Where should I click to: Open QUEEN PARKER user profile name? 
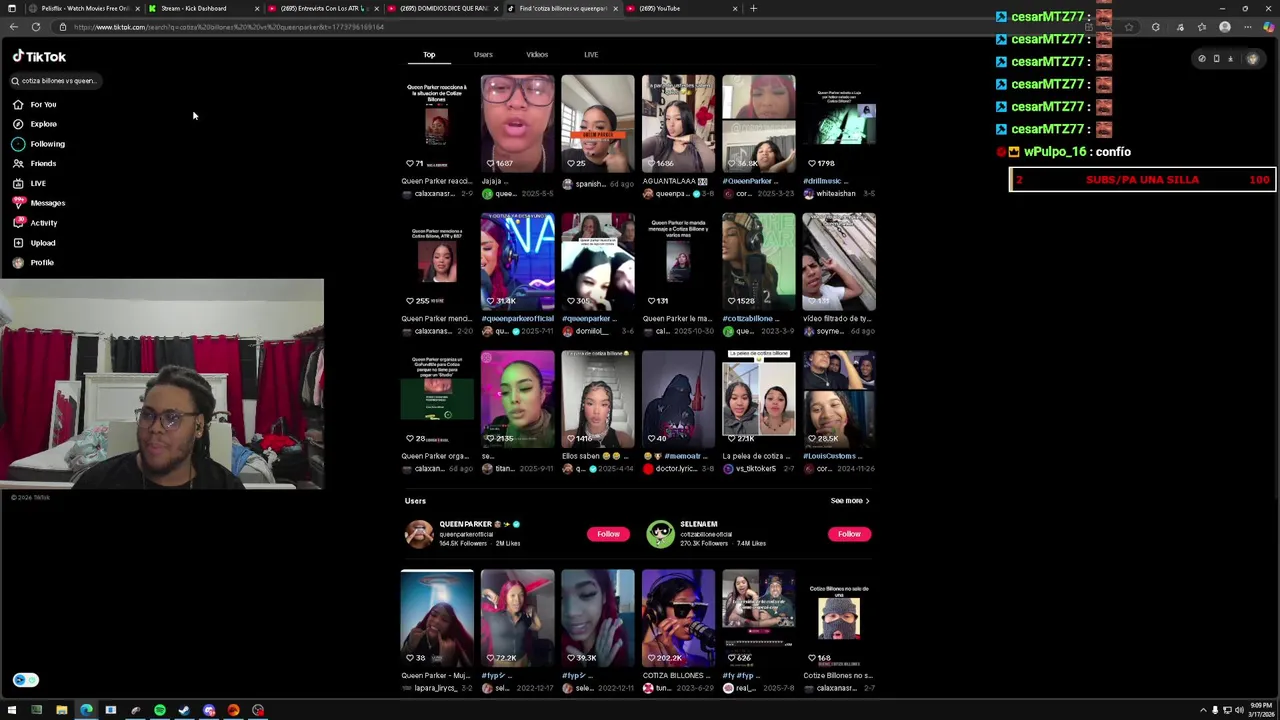[466, 524]
